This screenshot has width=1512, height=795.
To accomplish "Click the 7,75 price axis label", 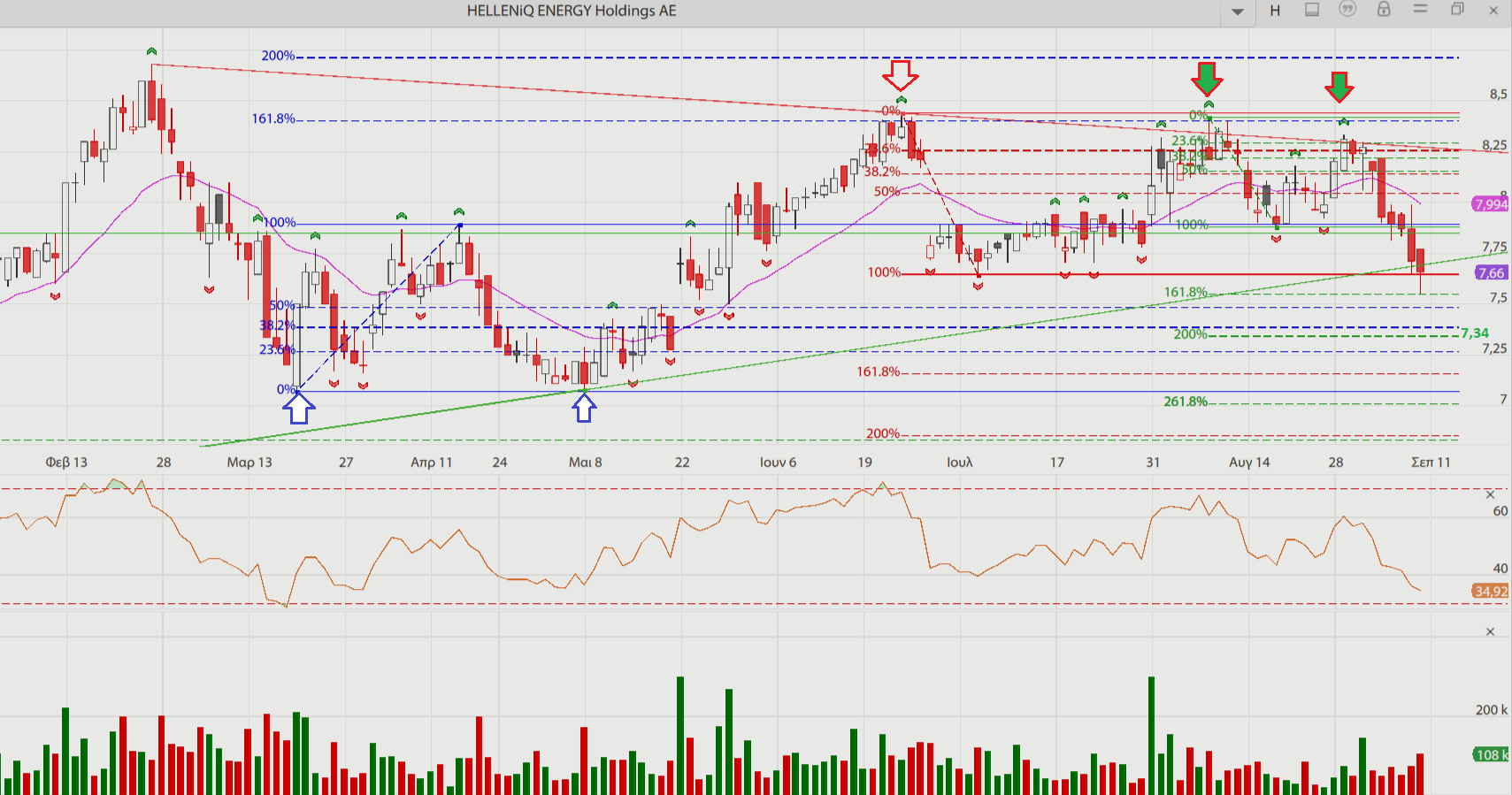I will (x=1494, y=248).
